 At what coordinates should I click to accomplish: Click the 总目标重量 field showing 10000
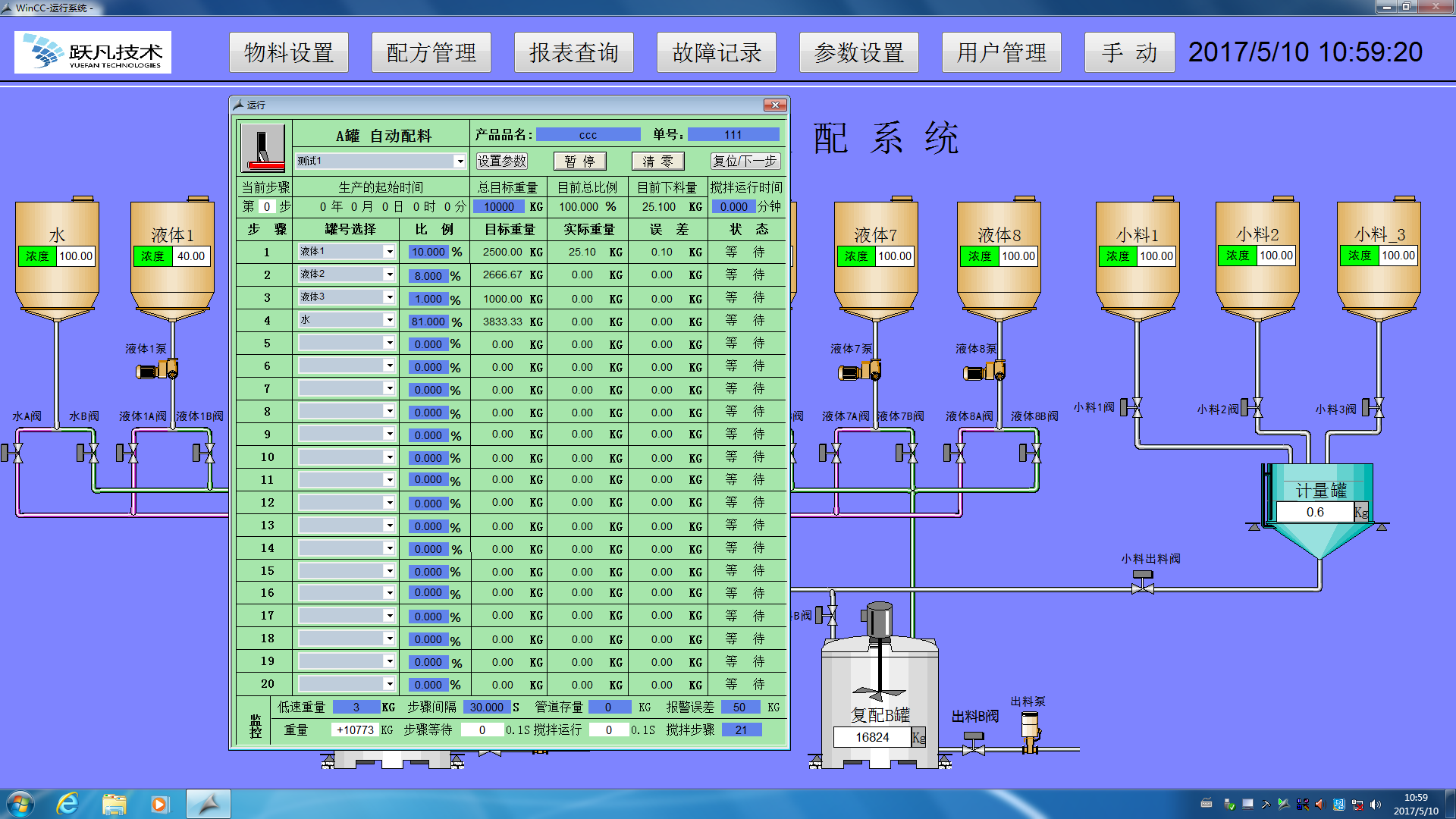[x=499, y=207]
